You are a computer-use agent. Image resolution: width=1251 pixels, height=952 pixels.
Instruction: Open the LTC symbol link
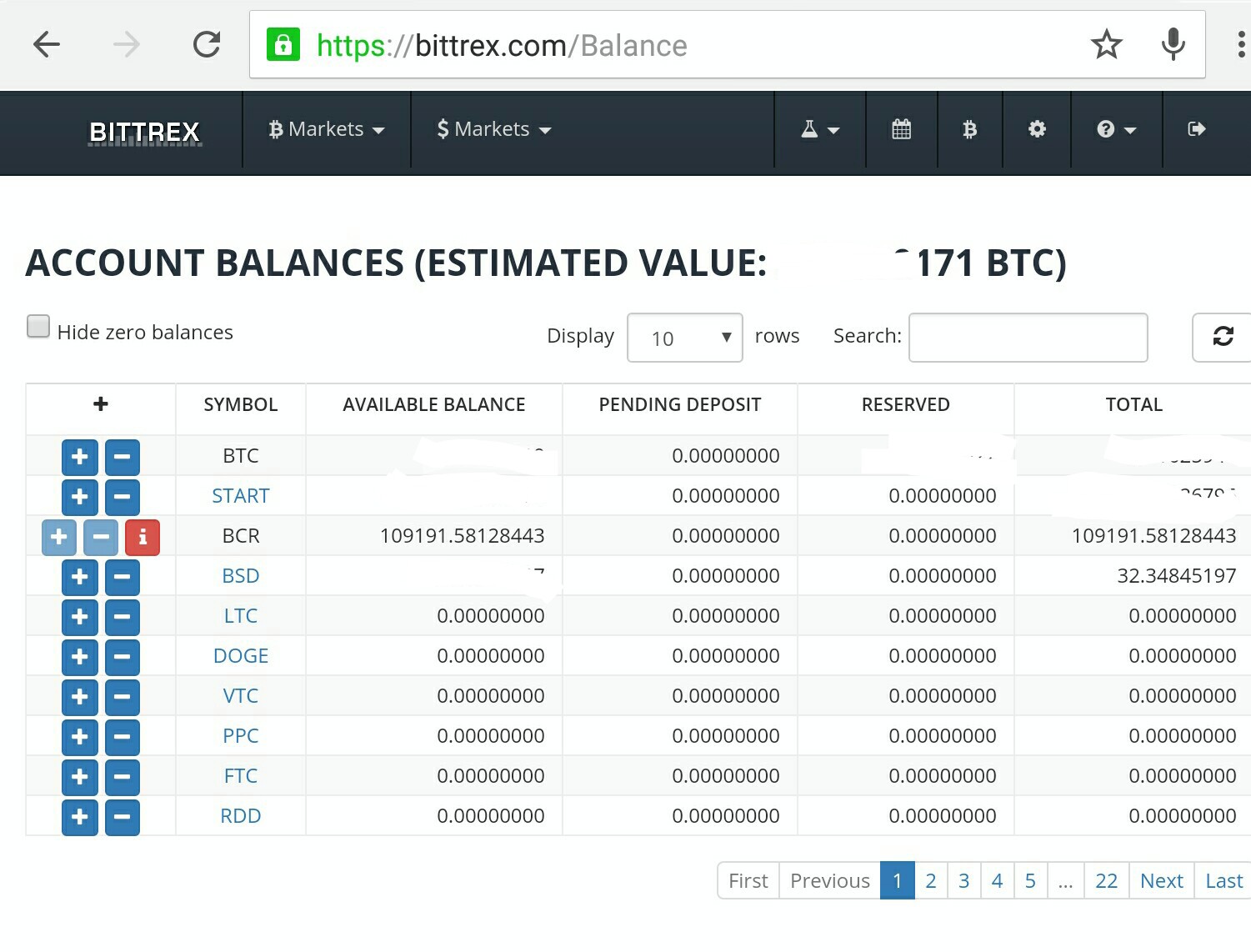(241, 616)
